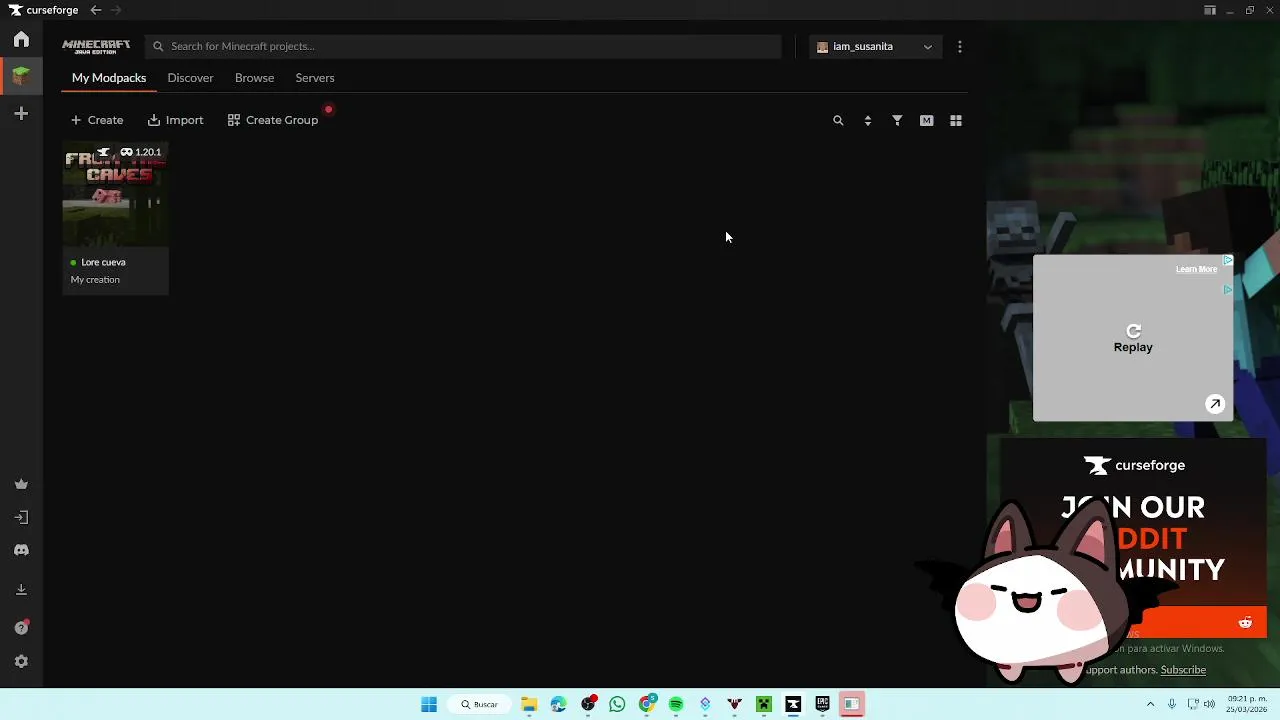Open the My Modpacks tab
Viewport: 1280px width, 720px height.
point(109,78)
